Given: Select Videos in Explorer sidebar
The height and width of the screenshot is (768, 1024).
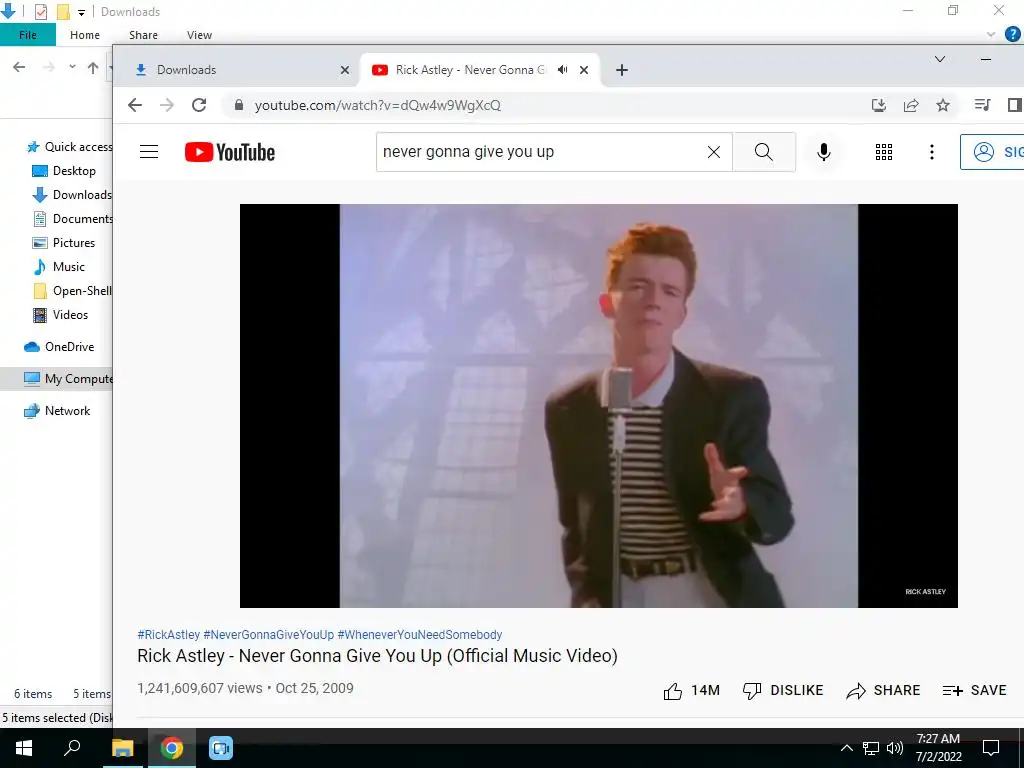Looking at the screenshot, I should click(x=60, y=315).
